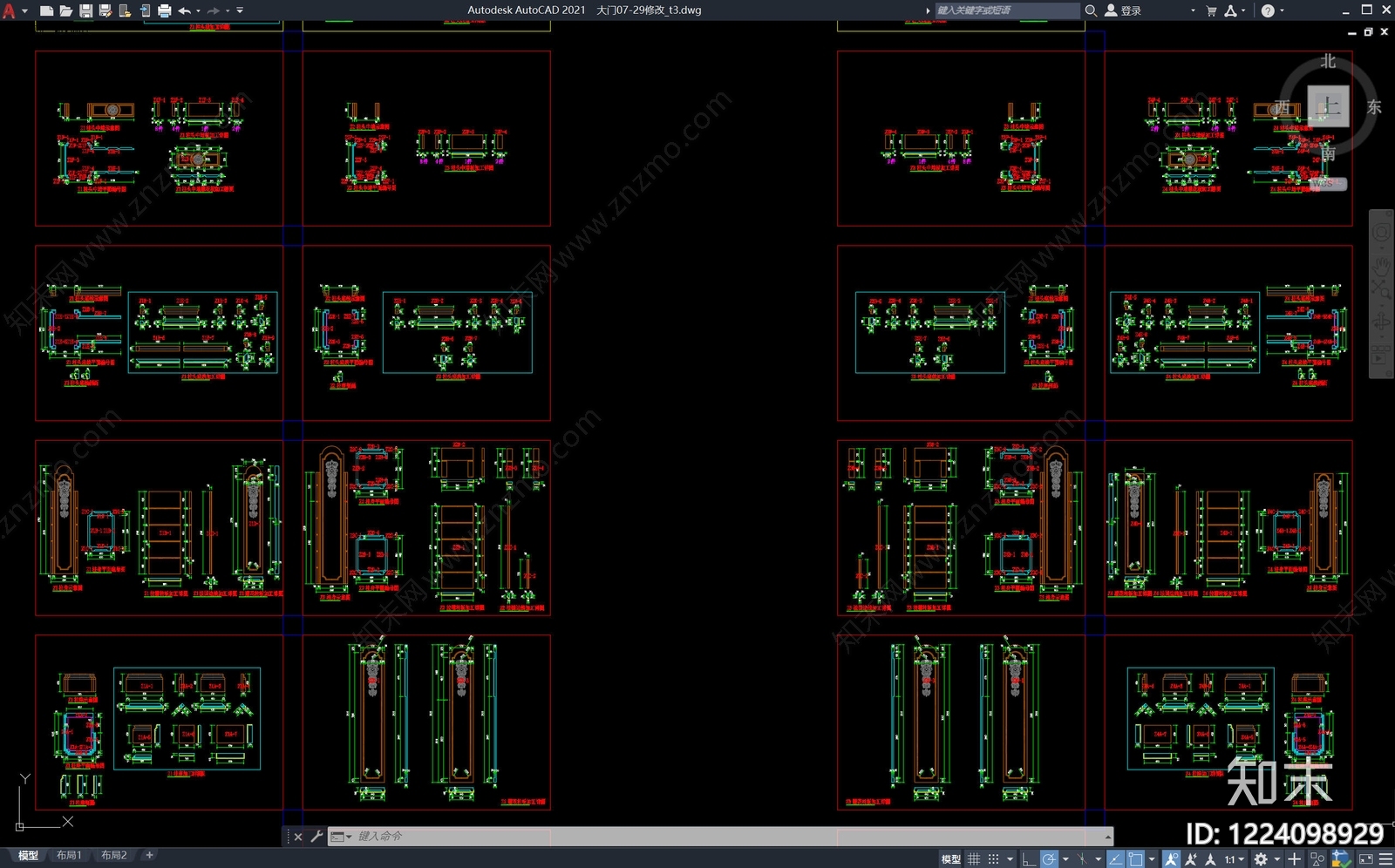The height and width of the screenshot is (868, 1395).
Task: Toggle ortho mode in status bar
Action: click(x=1030, y=859)
